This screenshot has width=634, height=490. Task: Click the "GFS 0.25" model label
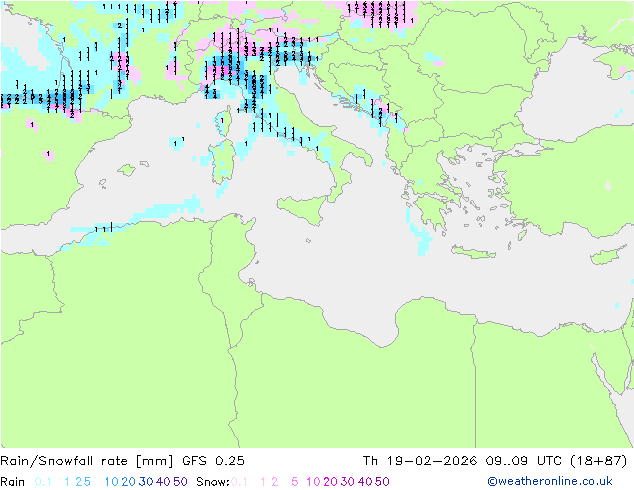point(213,461)
